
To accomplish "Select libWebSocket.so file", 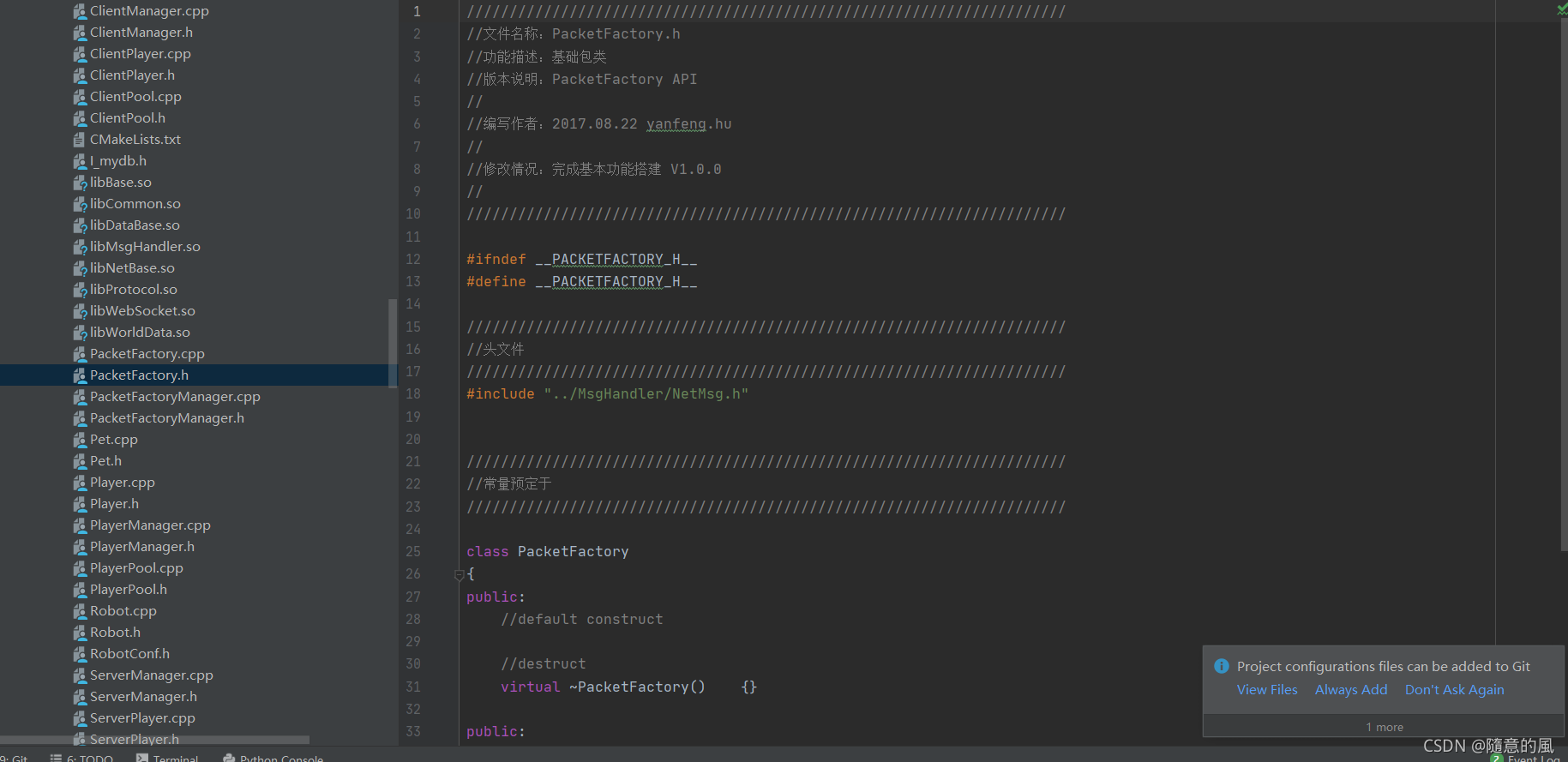I will [142, 311].
